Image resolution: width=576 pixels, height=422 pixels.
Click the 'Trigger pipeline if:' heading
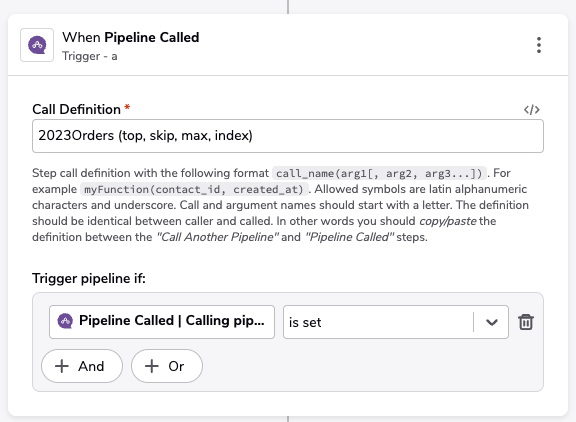pos(89,278)
